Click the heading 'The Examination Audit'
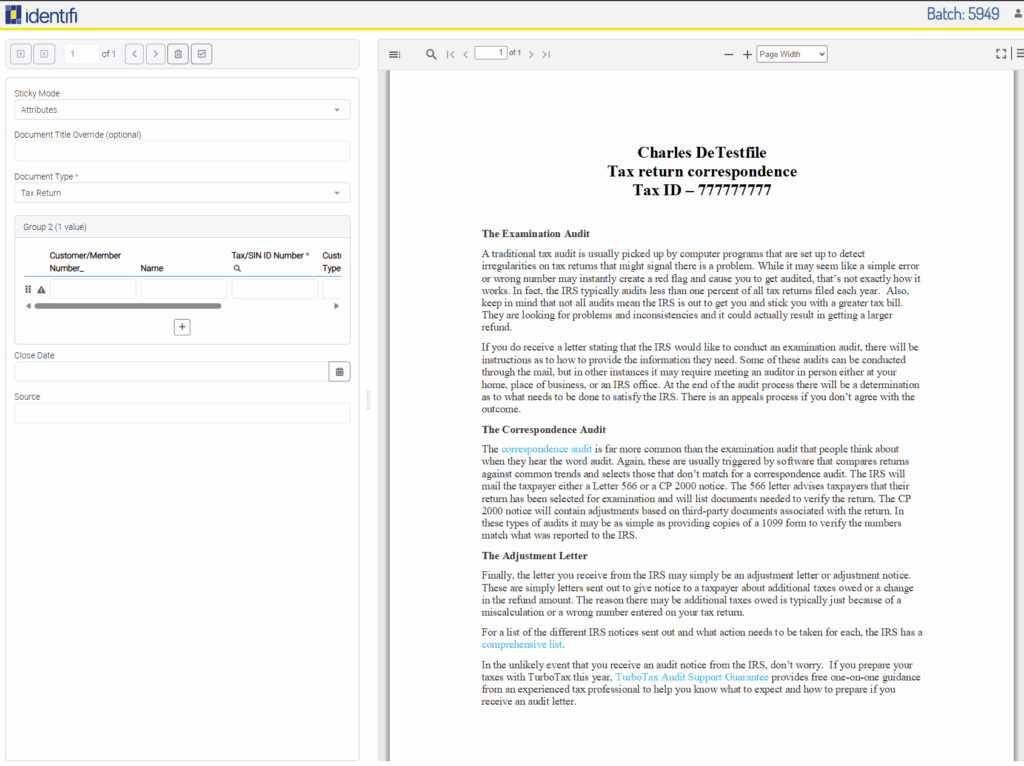Image resolution: width=1024 pixels, height=766 pixels. (x=536, y=234)
